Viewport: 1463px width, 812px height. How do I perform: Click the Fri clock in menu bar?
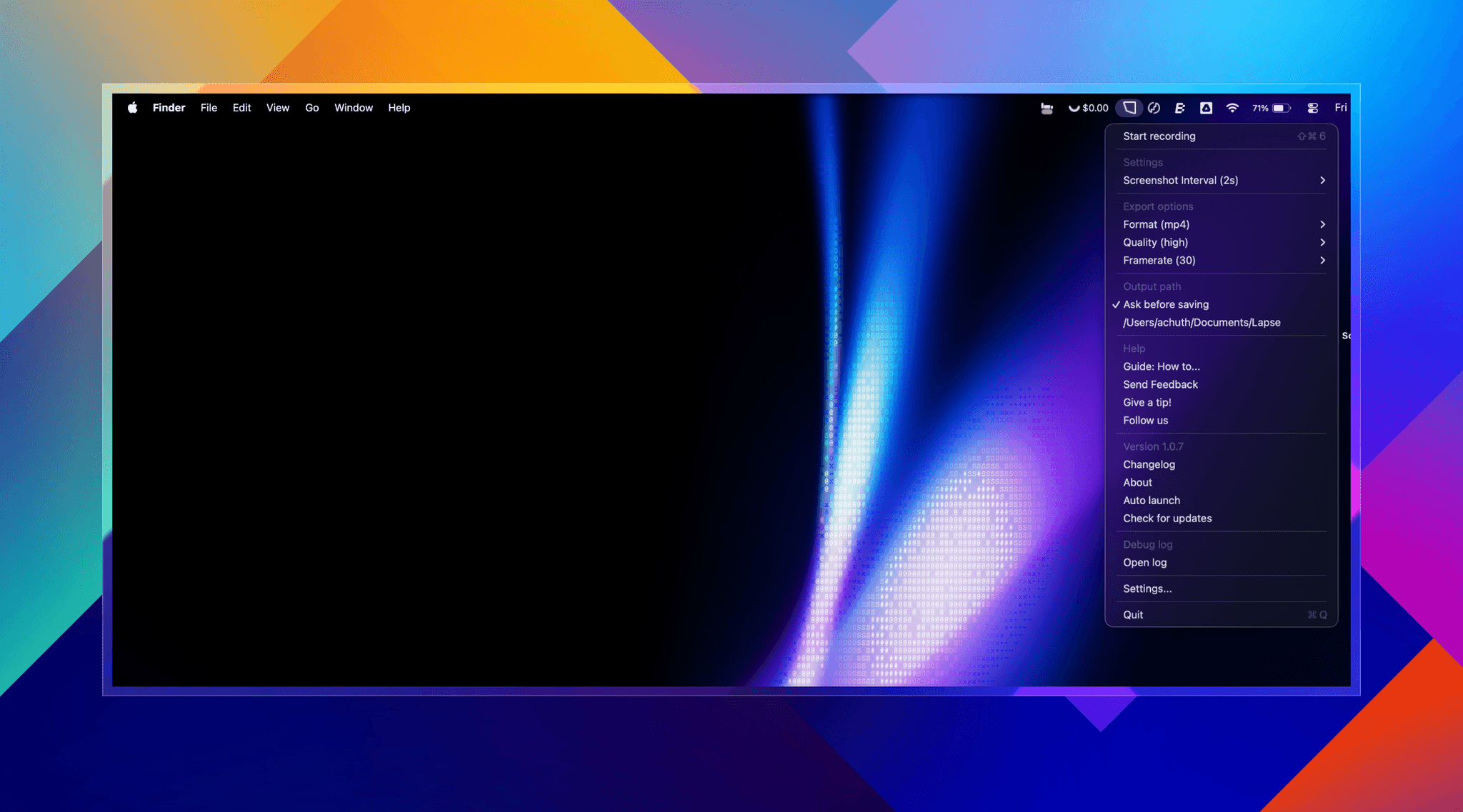pyautogui.click(x=1341, y=108)
